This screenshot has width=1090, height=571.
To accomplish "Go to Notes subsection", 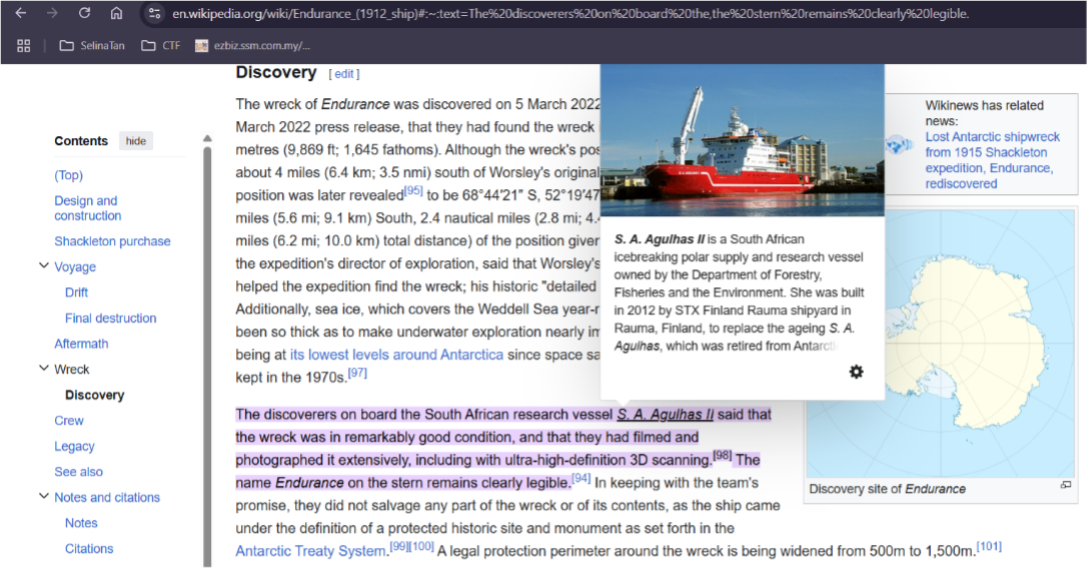I will [81, 523].
